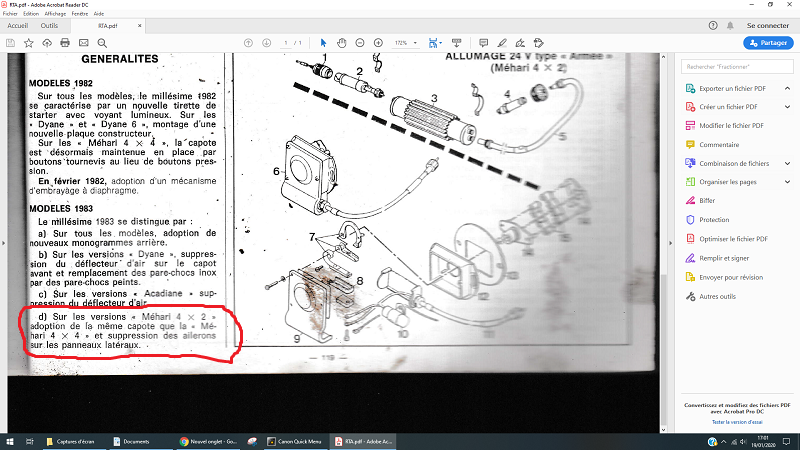Viewport: 800px width, 450px height.
Task: Open the Affichage menu
Action: [x=55, y=14]
